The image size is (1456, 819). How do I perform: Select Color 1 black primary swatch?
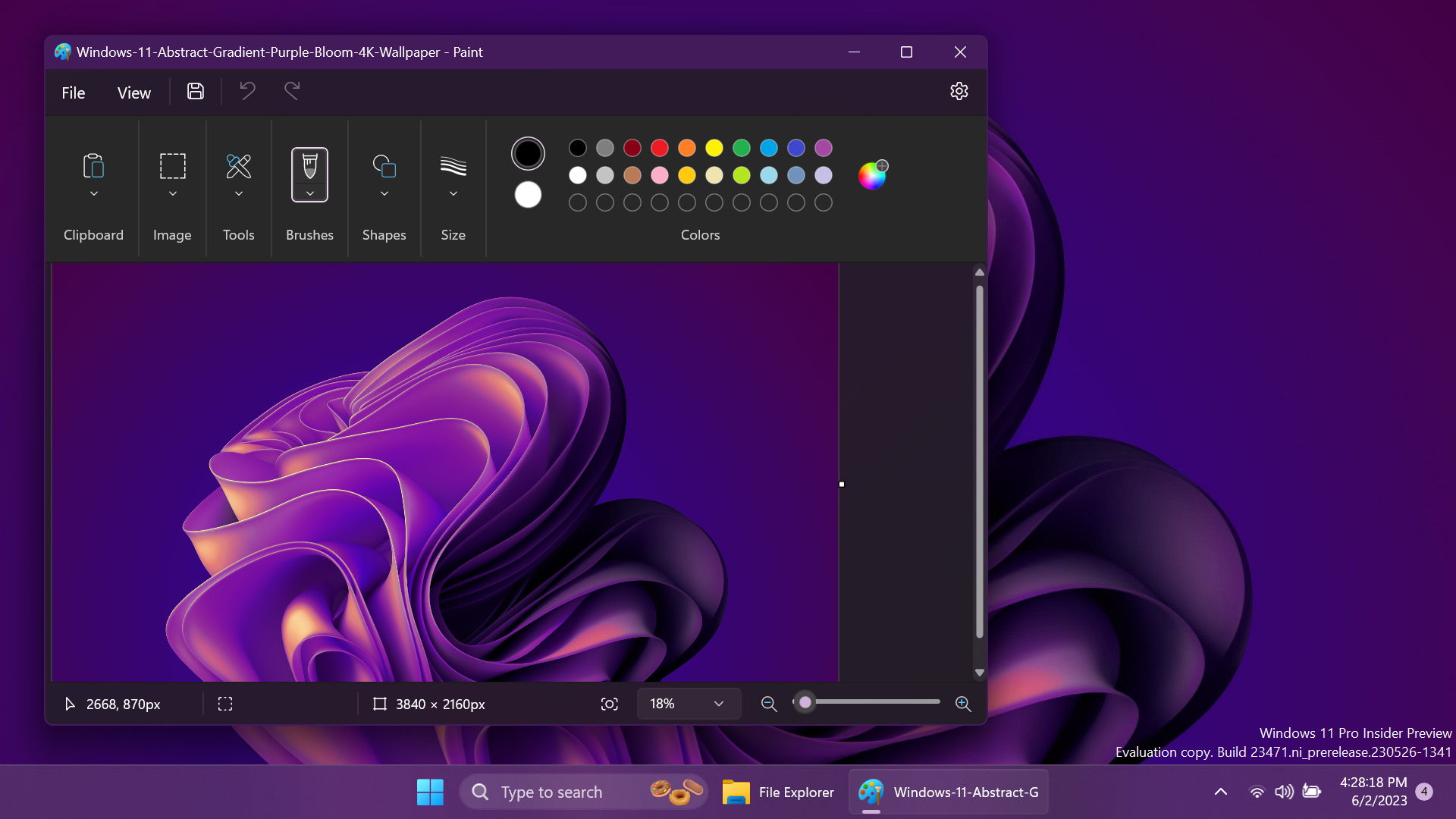click(x=528, y=154)
